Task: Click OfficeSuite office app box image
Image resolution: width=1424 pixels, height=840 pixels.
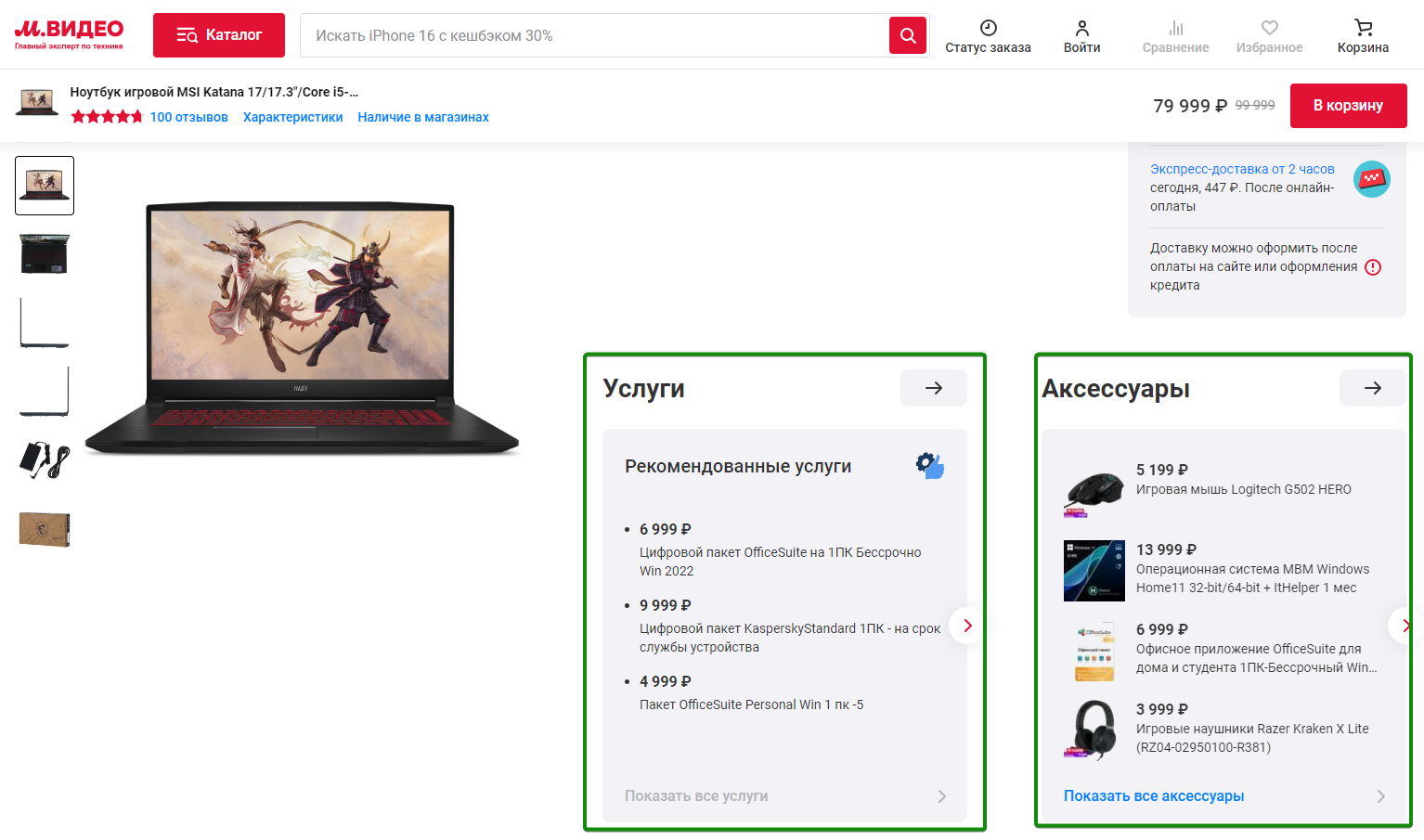Action: (1094, 651)
